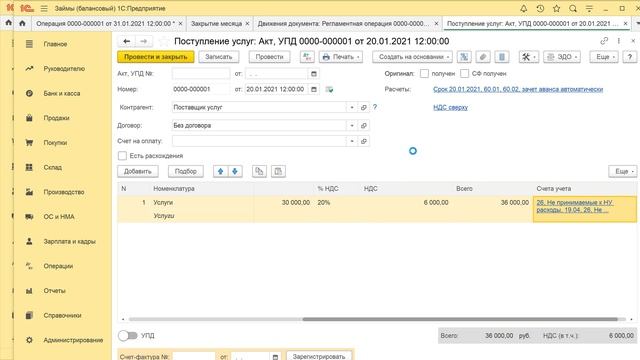Go to the home page icon
Image resolution: width=640 pixels, height=360 pixels.
click(x=22, y=23)
